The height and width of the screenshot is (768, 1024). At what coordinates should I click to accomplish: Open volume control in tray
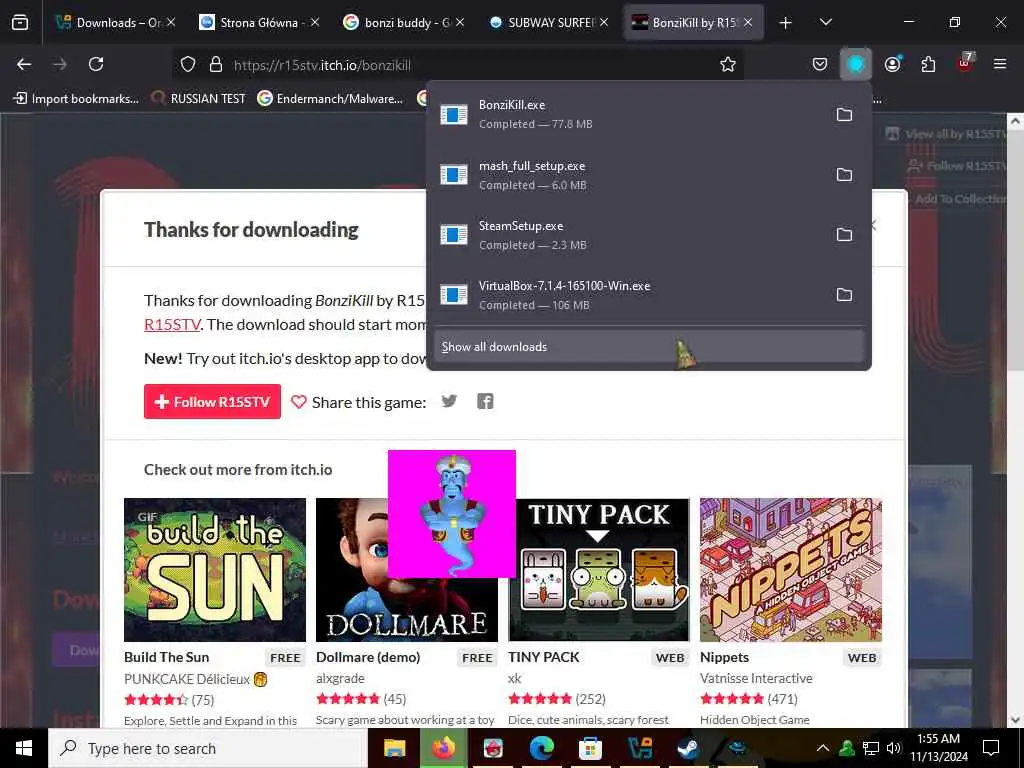click(894, 748)
